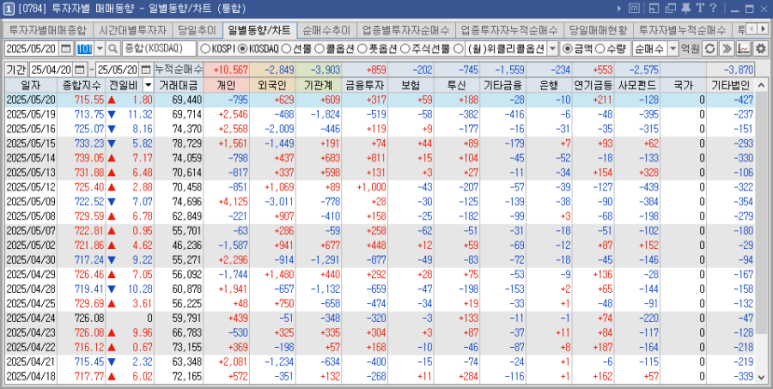Expand the (월)위클리콜옵션 dropdown
Viewport: 773px width, 389px height.
pyautogui.click(x=552, y=48)
